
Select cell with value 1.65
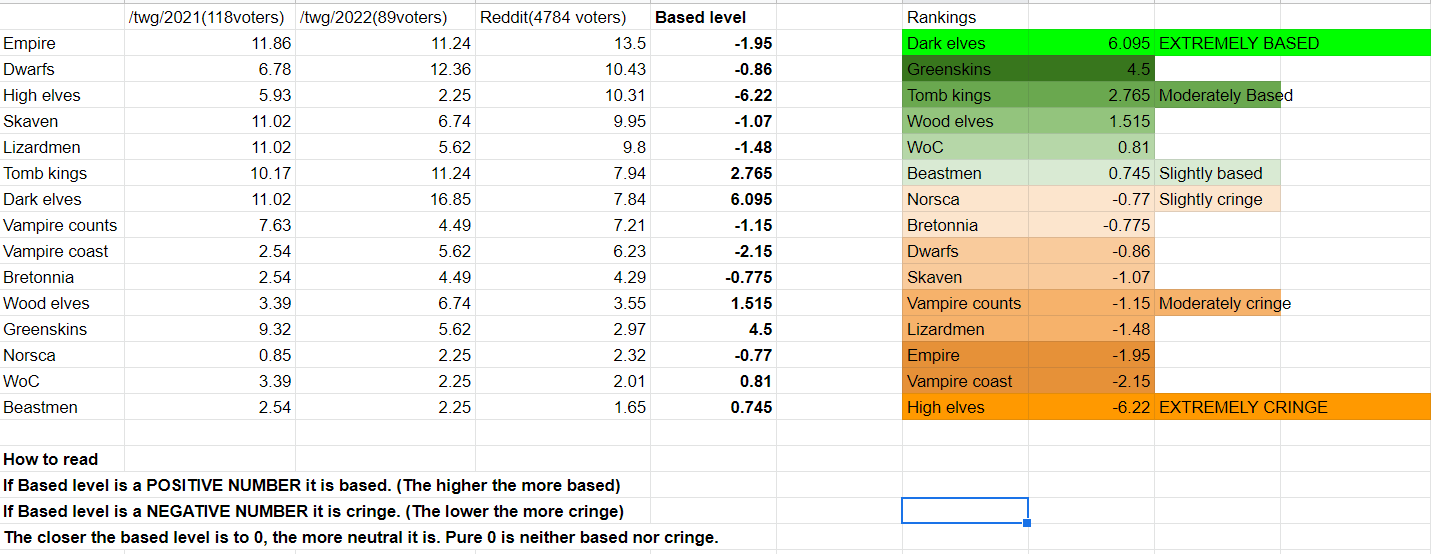pos(562,408)
